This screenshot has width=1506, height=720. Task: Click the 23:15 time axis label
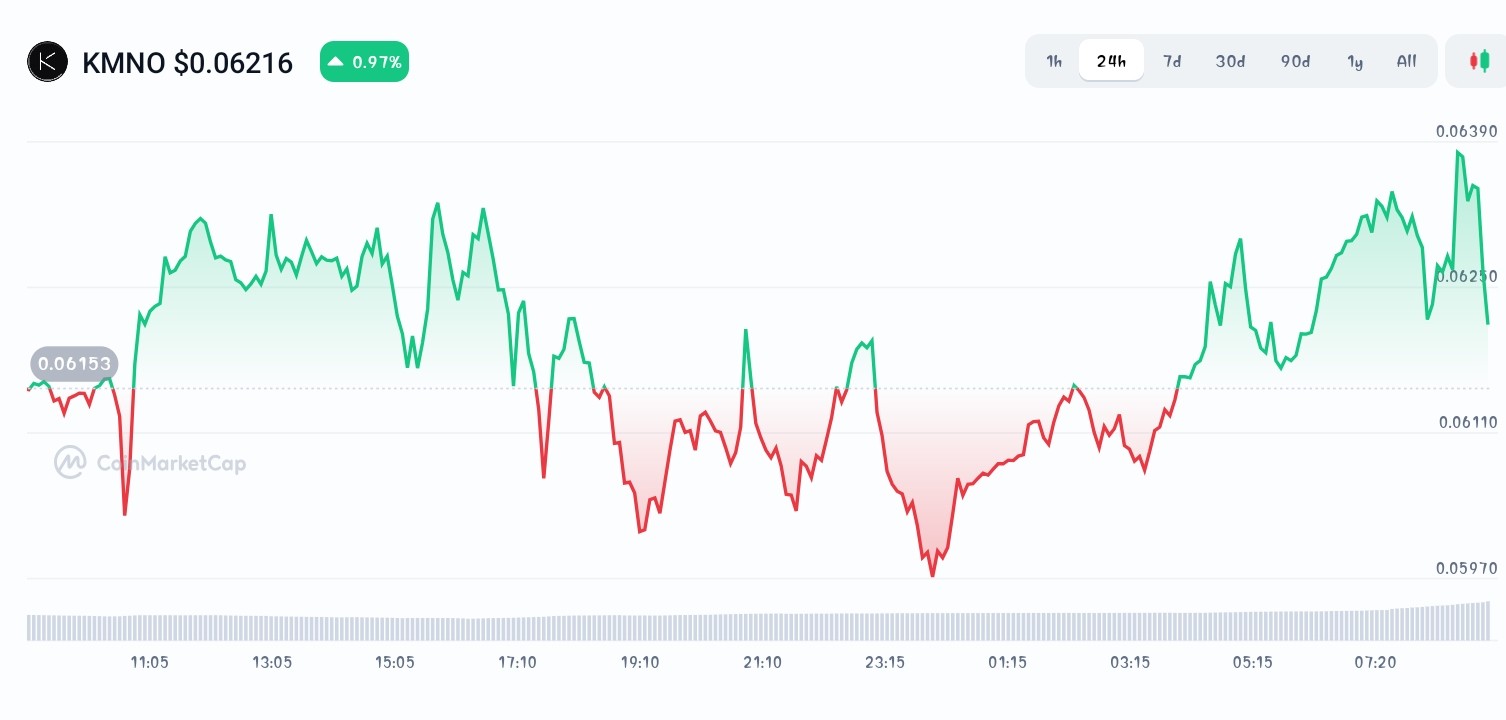tap(885, 662)
